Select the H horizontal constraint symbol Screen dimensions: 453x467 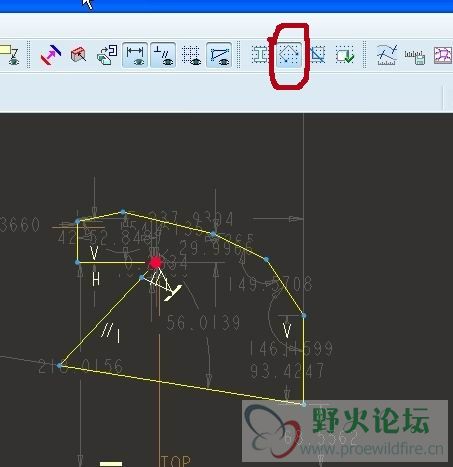[96, 279]
